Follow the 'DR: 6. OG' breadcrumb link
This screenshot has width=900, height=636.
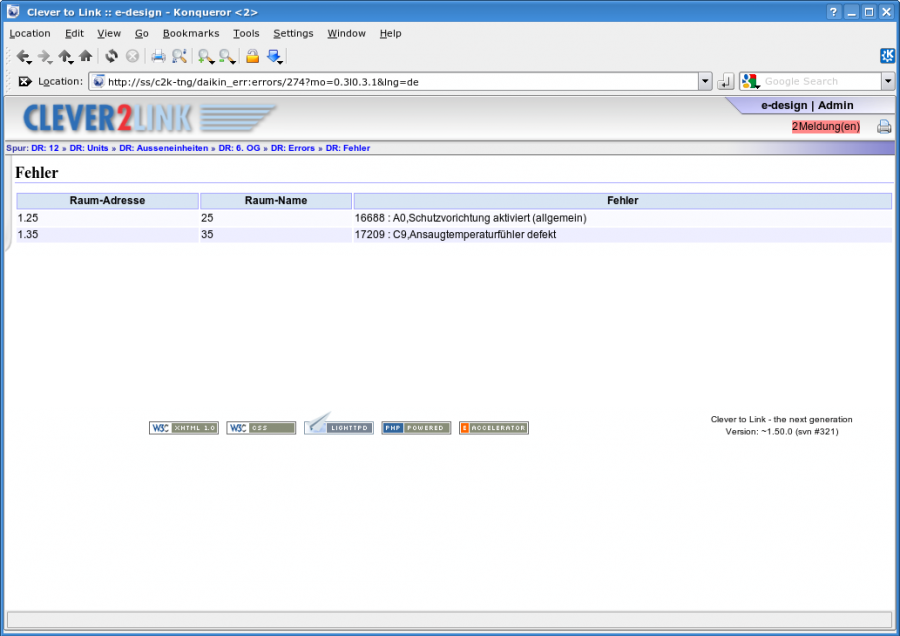point(239,148)
